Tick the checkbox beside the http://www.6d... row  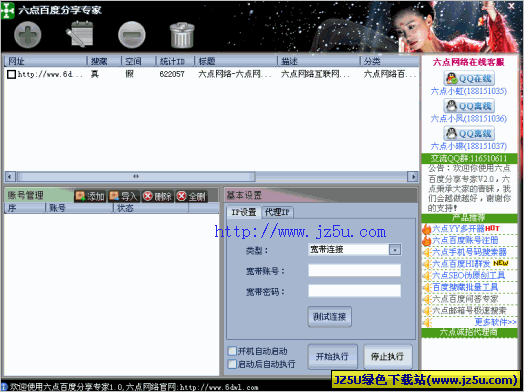[11, 74]
